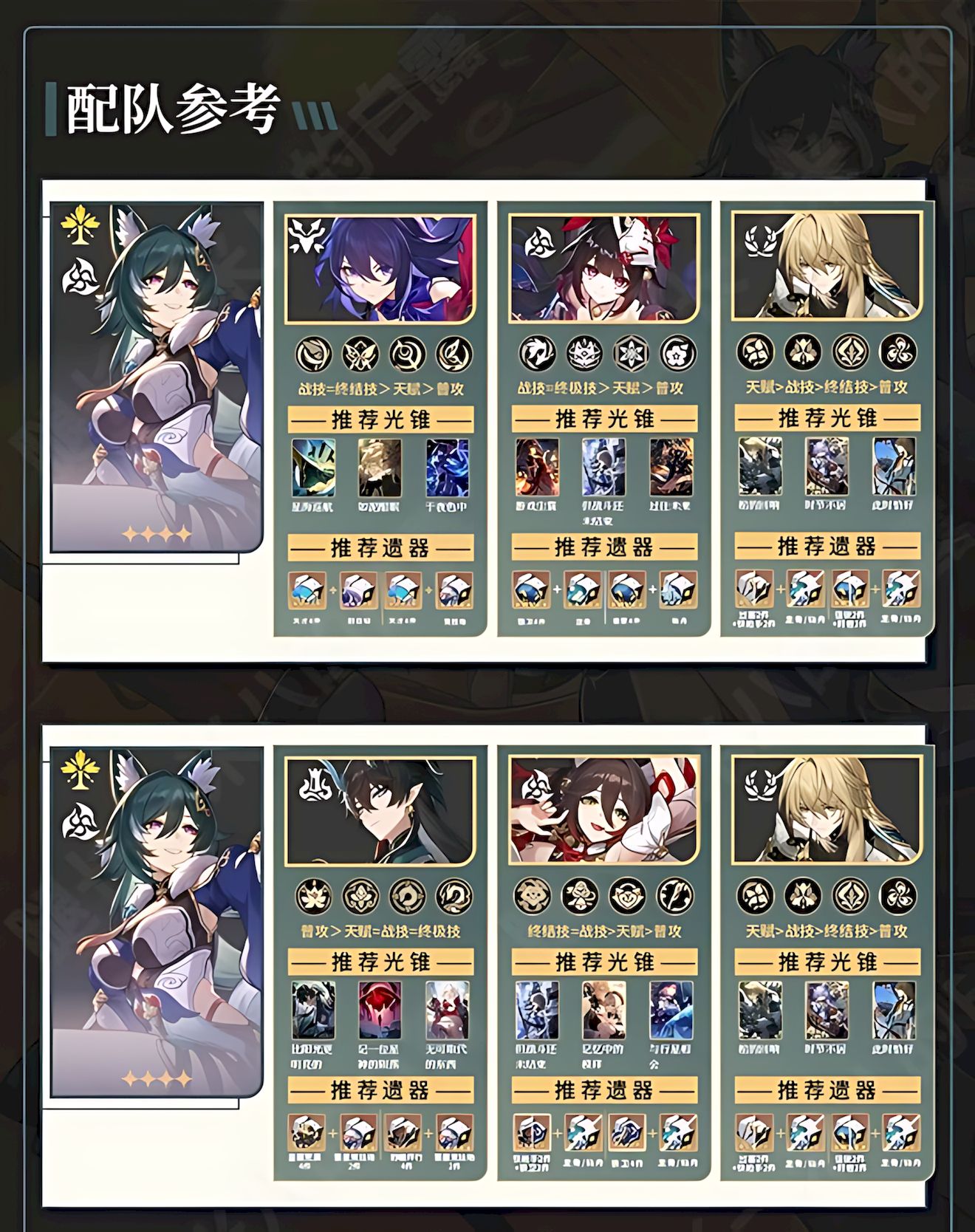Screen dimensions: 975x1232
Task: Open the brown-haired Tingyun portrait in second team
Action: click(x=603, y=810)
